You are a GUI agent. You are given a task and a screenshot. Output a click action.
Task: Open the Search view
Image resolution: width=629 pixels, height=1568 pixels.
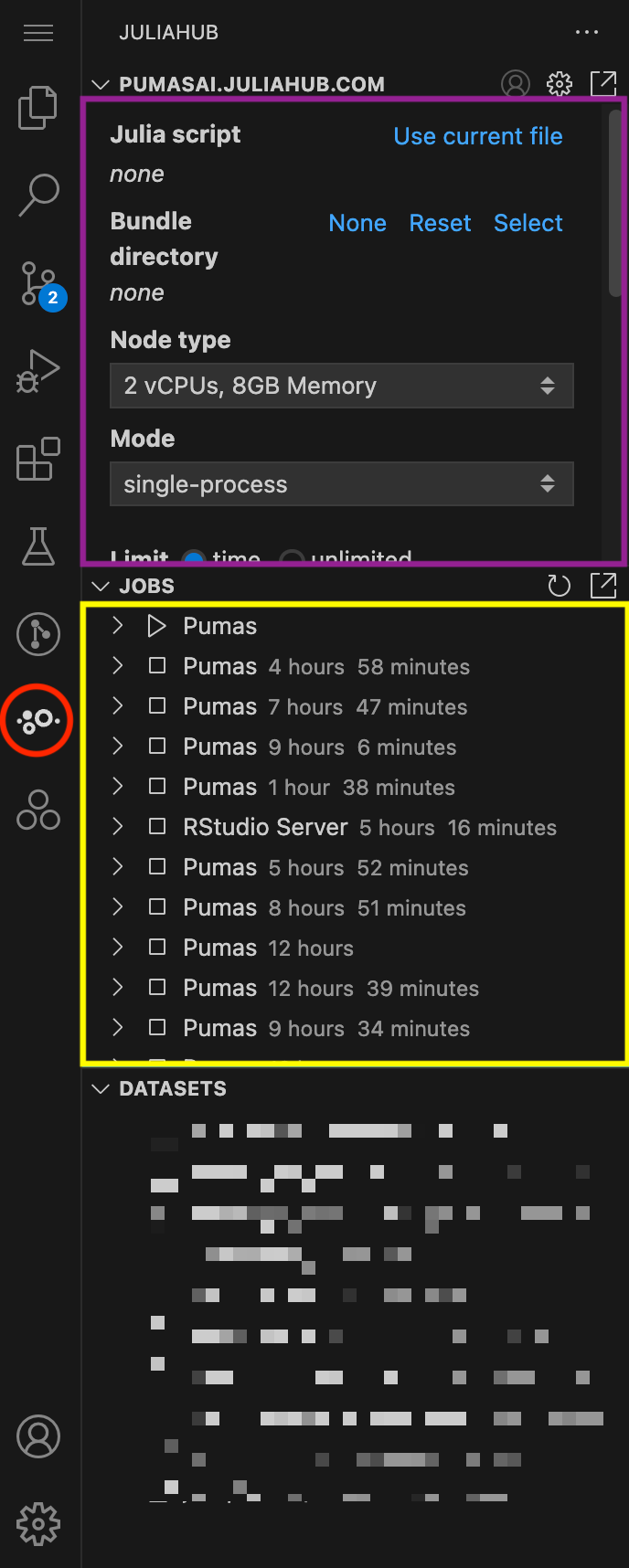(x=38, y=195)
